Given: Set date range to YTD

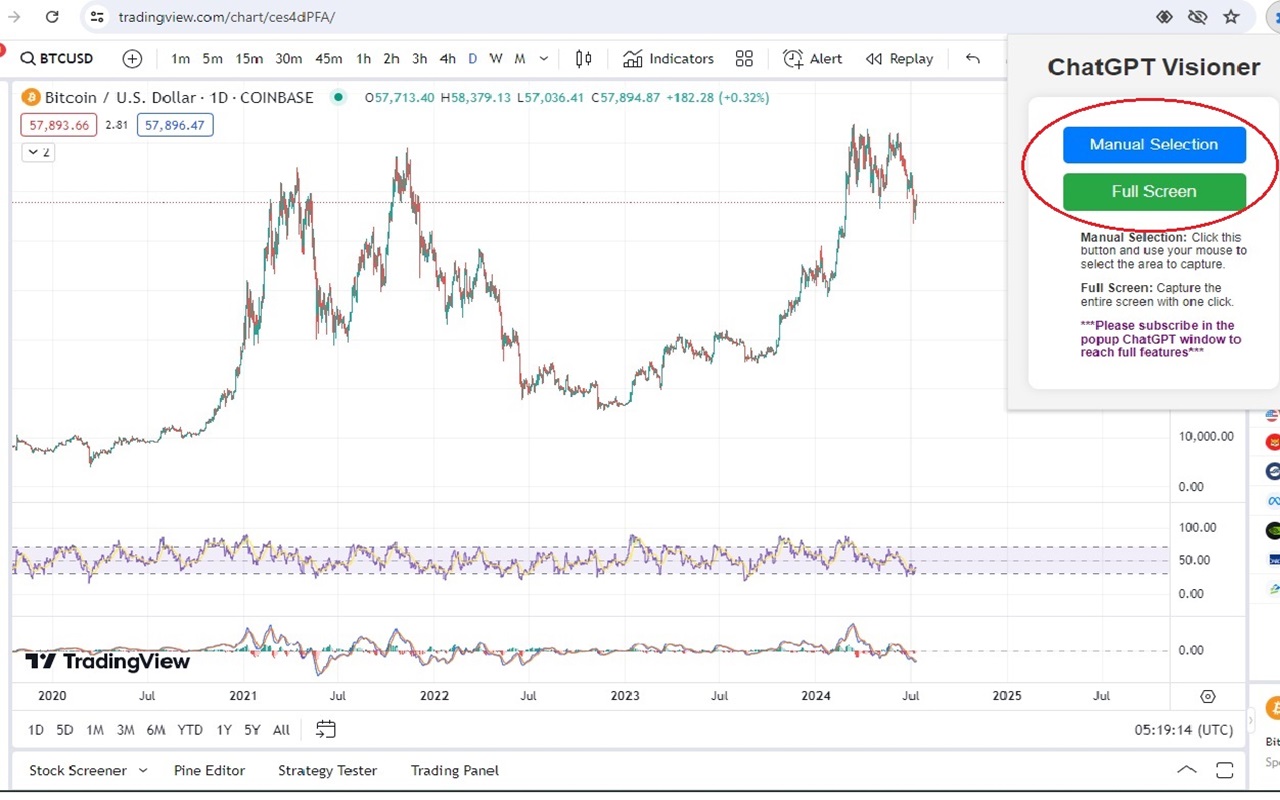Looking at the screenshot, I should [x=190, y=730].
